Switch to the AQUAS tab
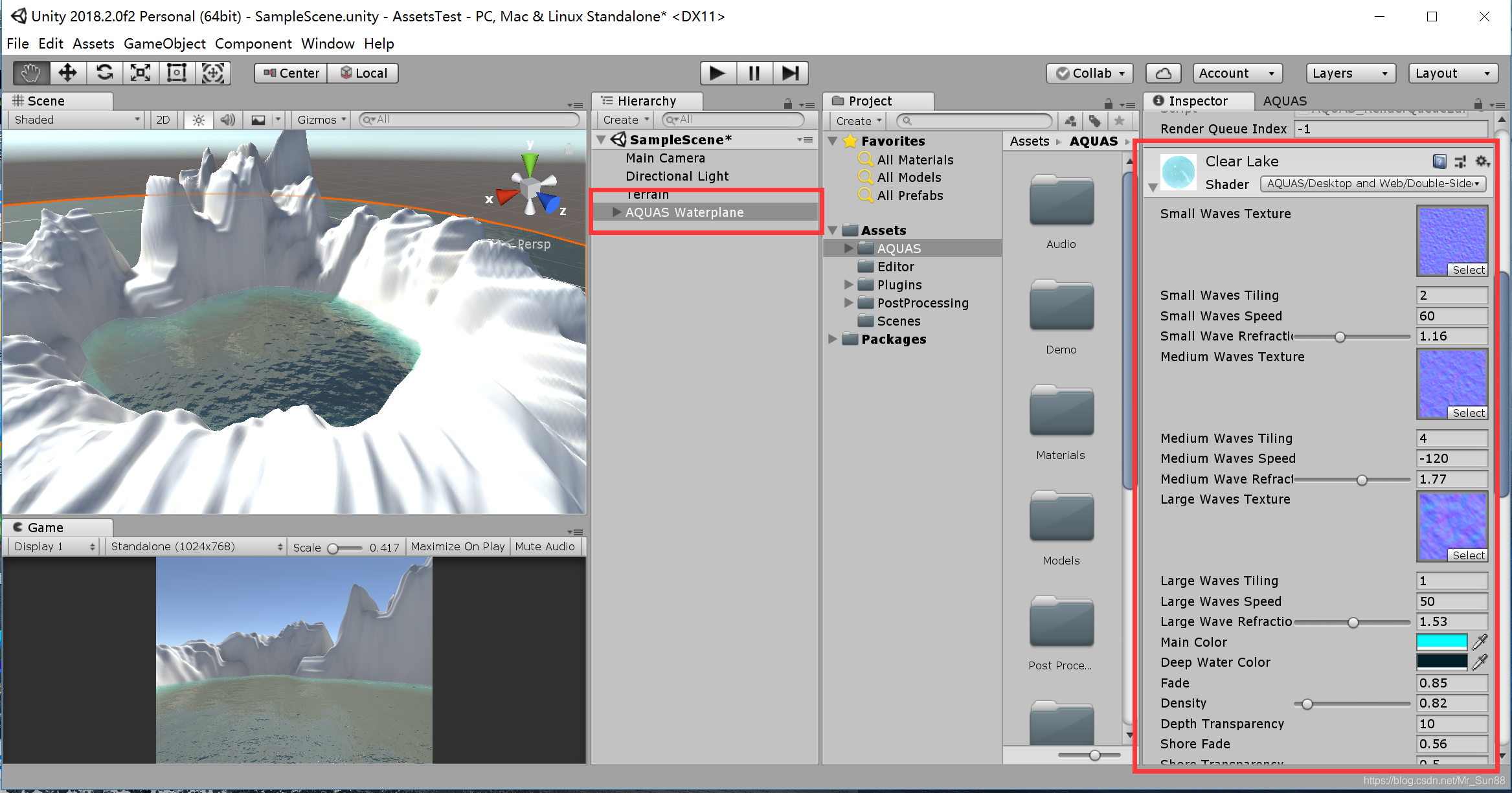 point(1285,101)
